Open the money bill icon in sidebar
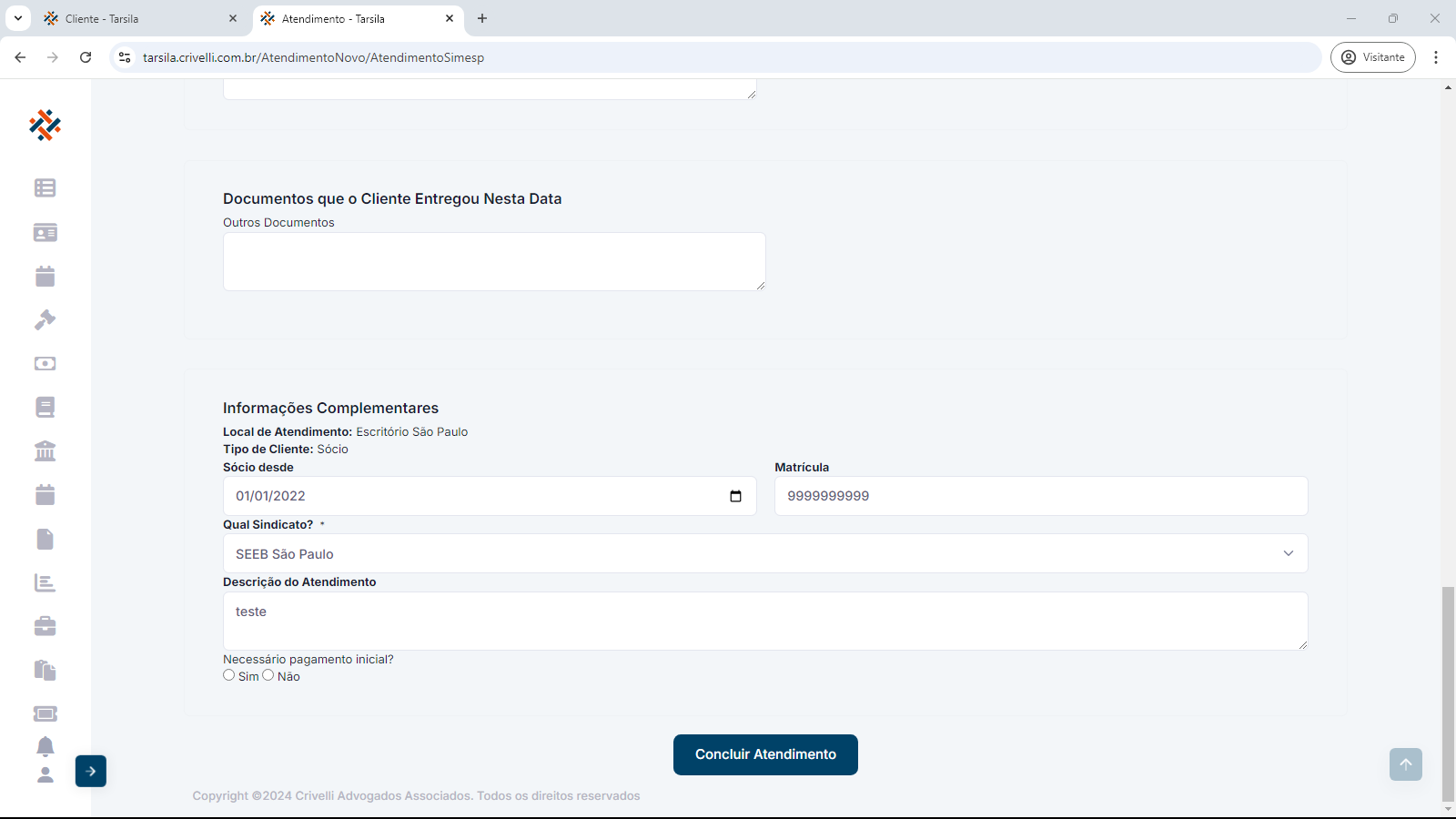Image resolution: width=1456 pixels, height=819 pixels. pos(45,364)
